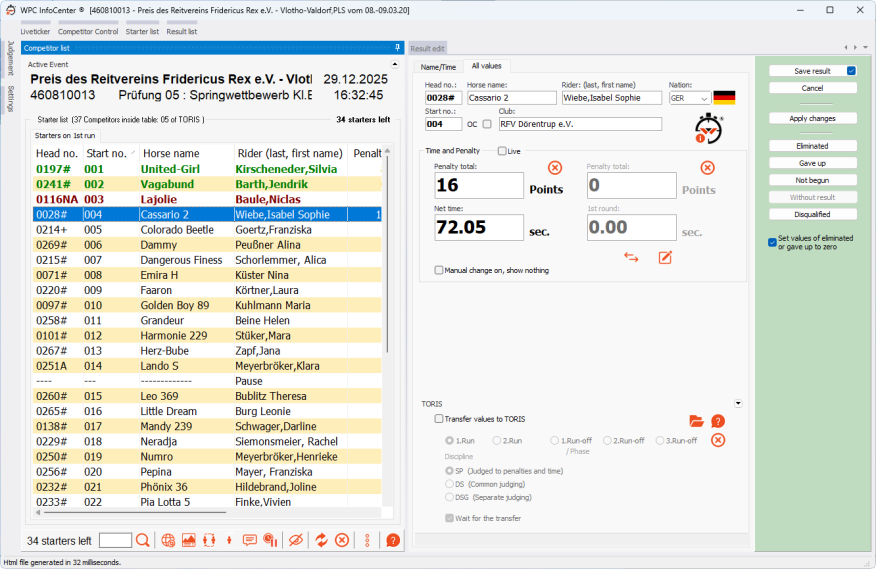Tick Manual change on, show nothing

[x=439, y=270]
